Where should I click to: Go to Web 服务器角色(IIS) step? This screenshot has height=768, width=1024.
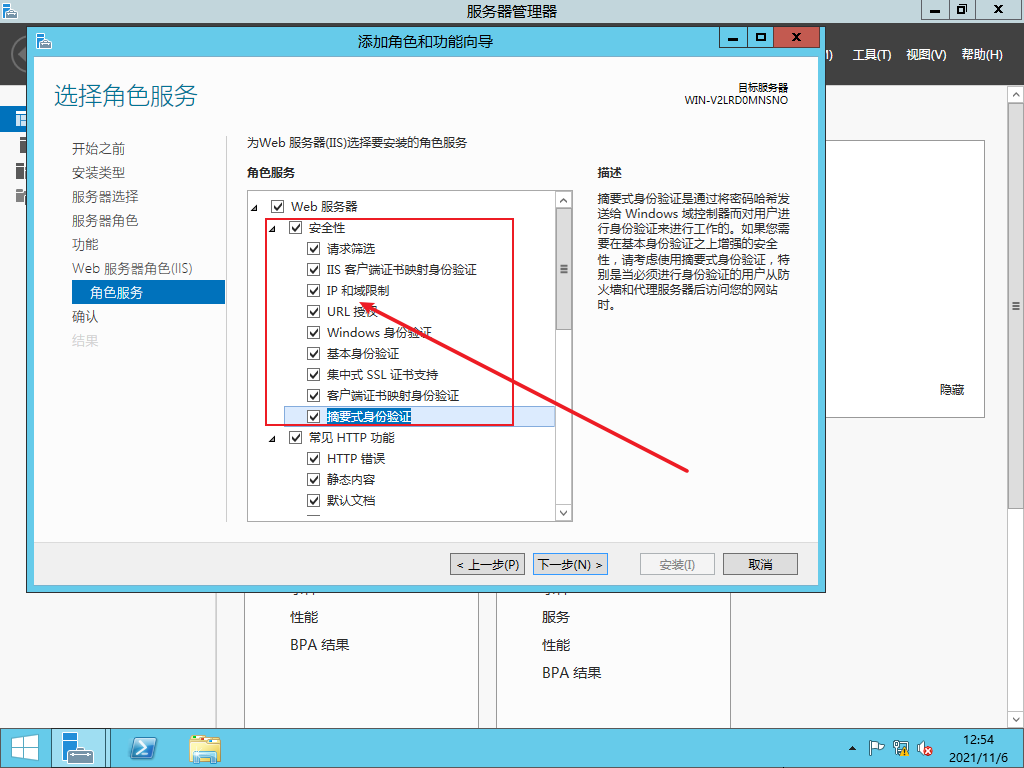133,268
